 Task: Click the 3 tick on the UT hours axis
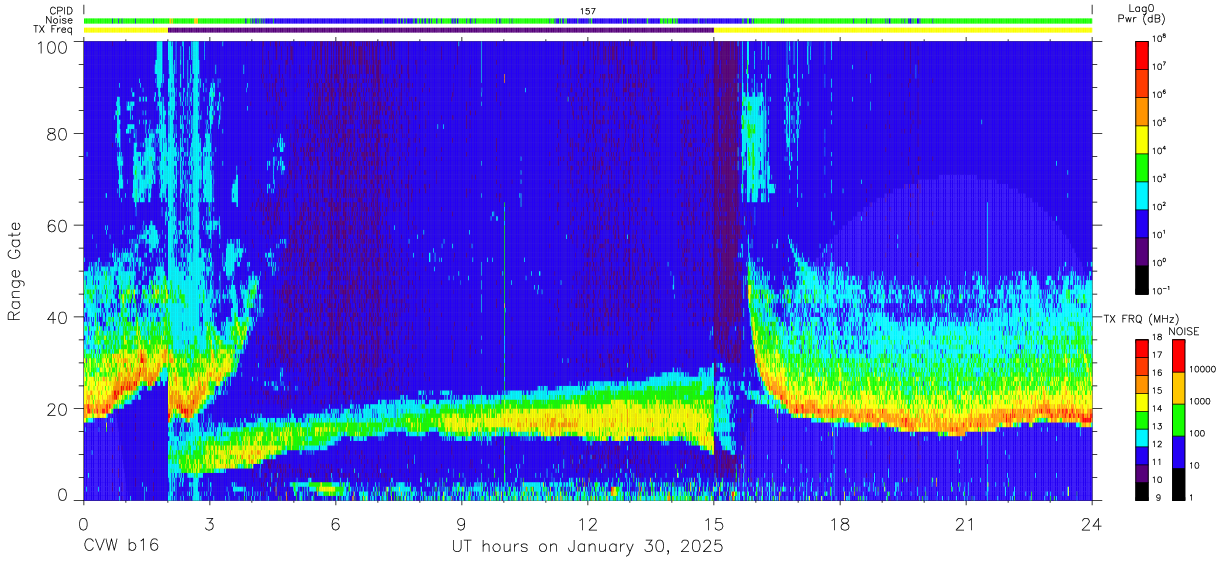click(x=209, y=523)
